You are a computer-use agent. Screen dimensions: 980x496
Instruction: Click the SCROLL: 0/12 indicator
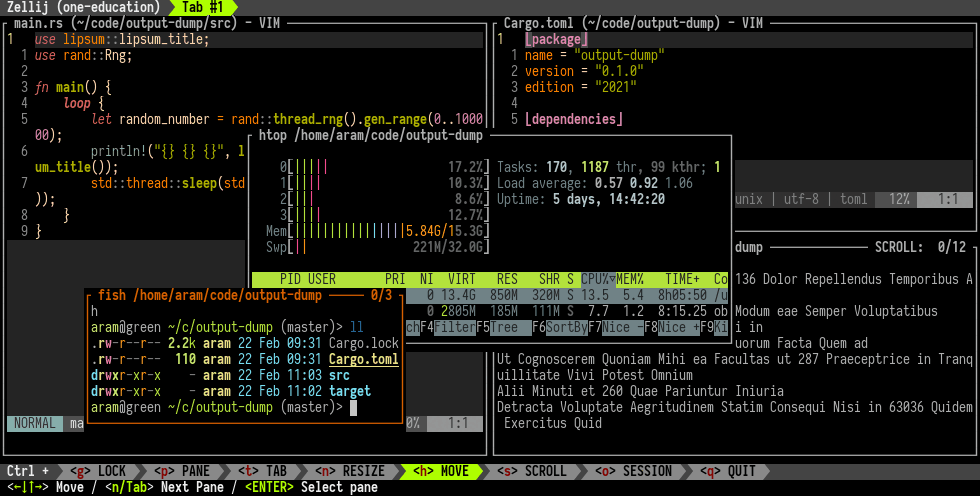[x=920, y=247]
